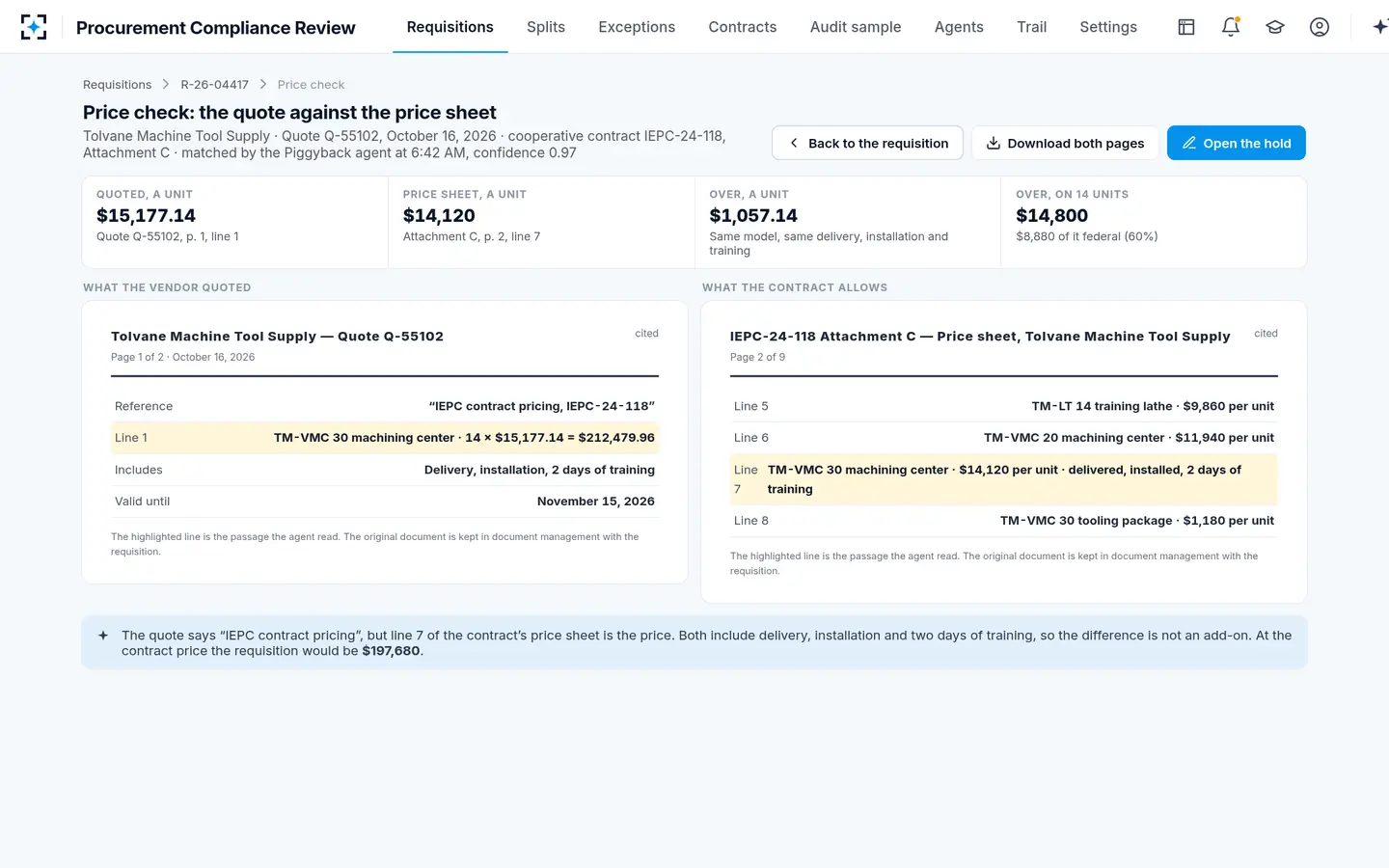The width and height of the screenshot is (1389, 868).
Task: Select the Agents tab
Action: pos(959,27)
